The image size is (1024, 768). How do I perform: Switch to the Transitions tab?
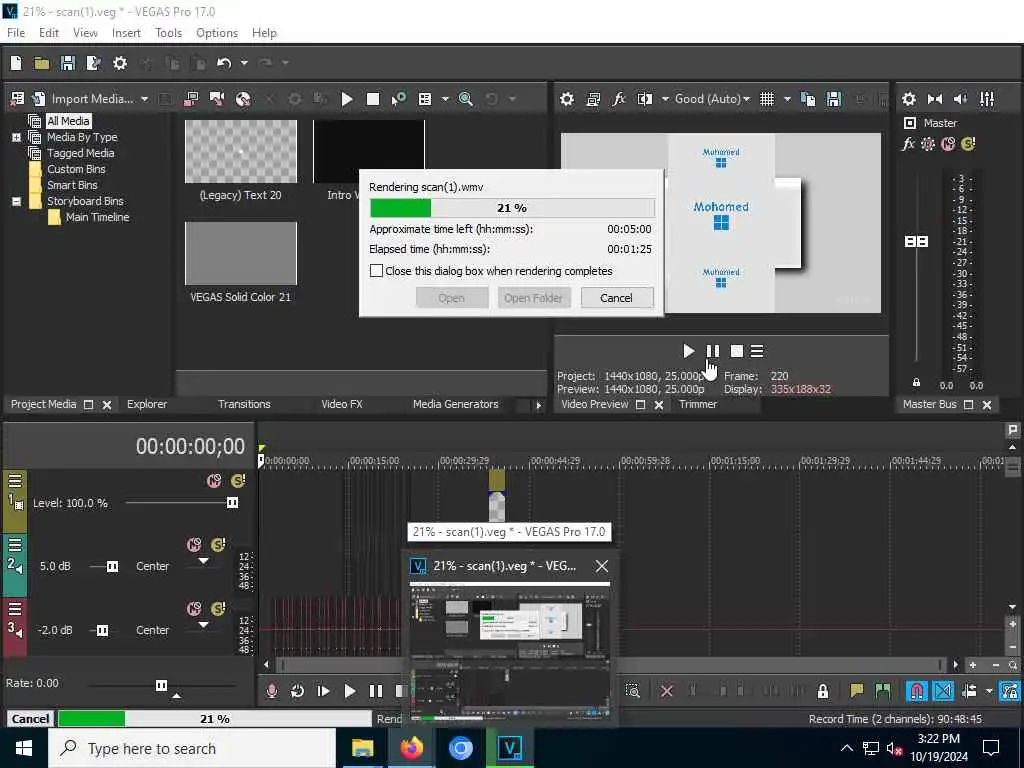(244, 404)
